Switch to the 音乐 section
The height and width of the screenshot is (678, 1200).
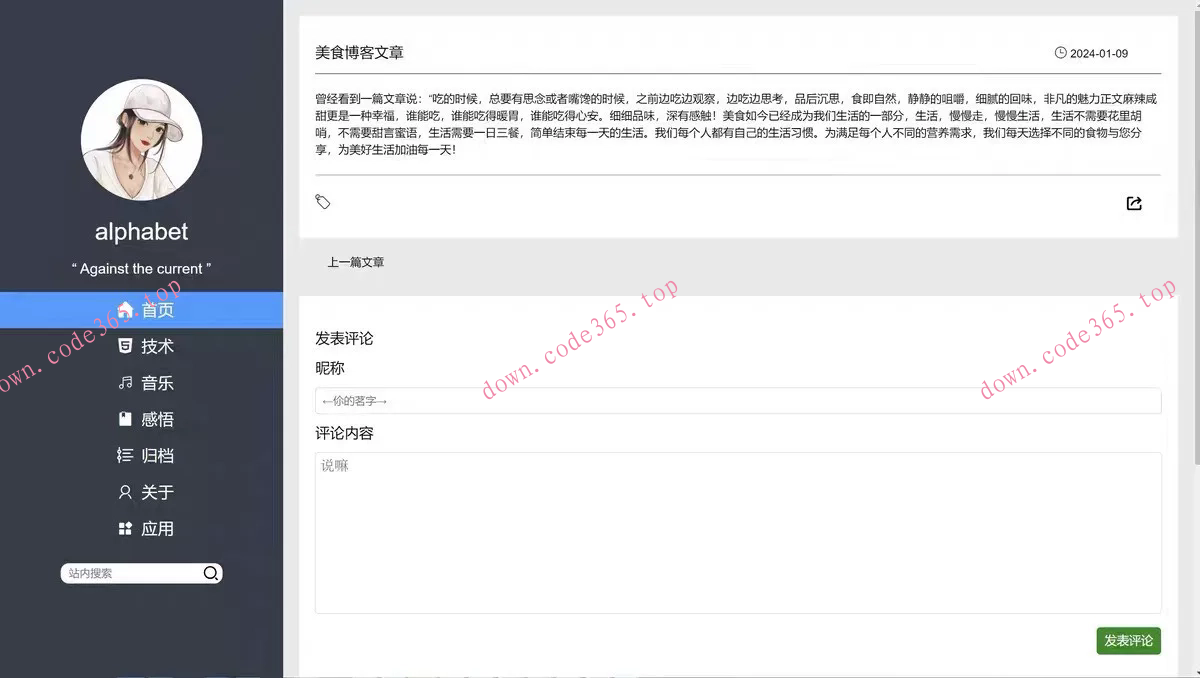tap(156, 383)
